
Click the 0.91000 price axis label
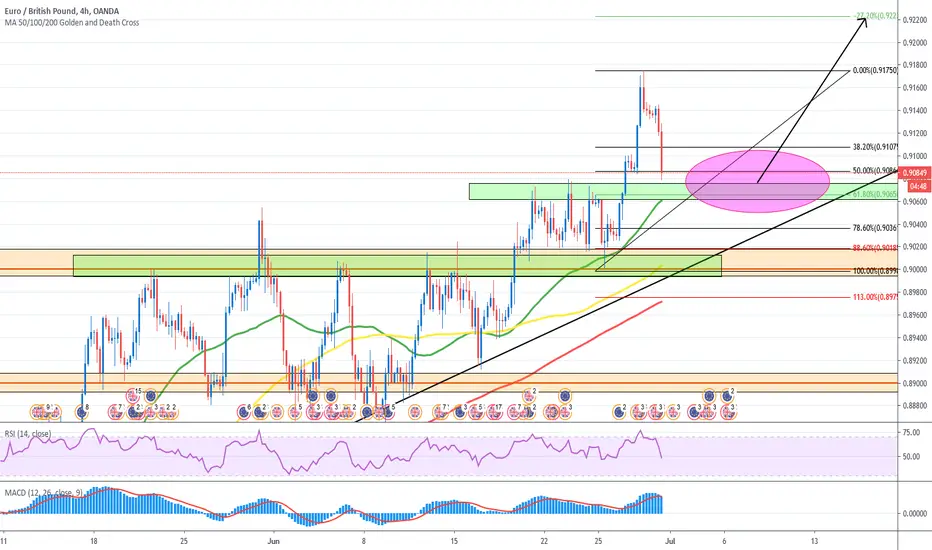click(x=915, y=156)
